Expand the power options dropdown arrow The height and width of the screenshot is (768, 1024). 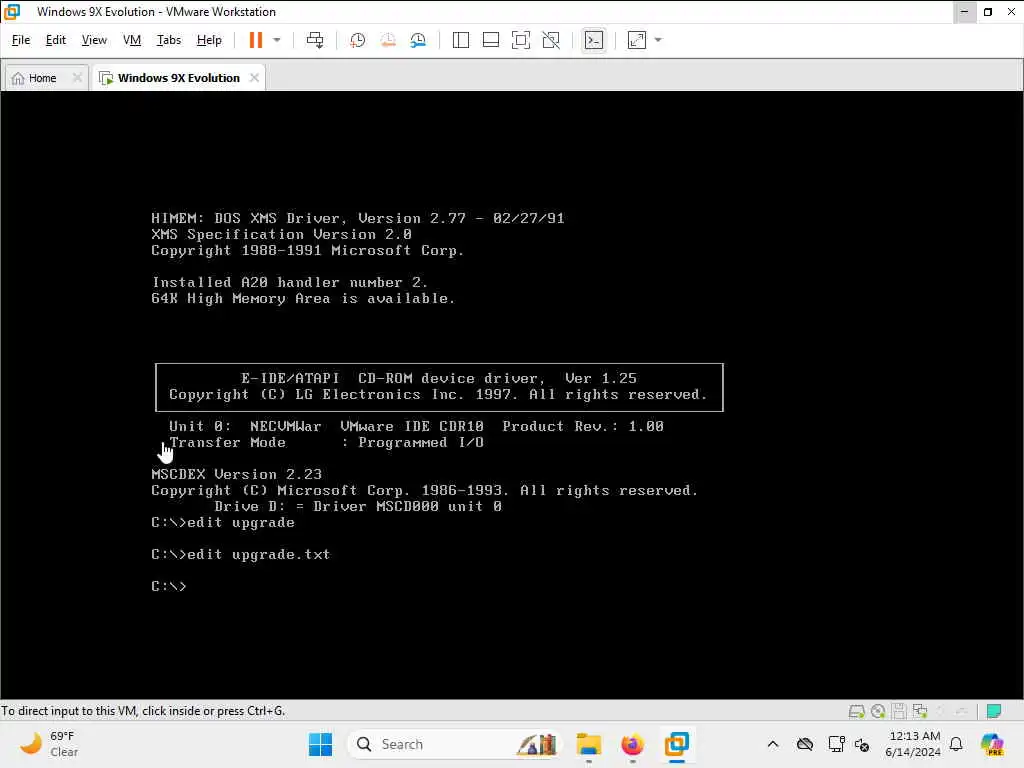[277, 40]
